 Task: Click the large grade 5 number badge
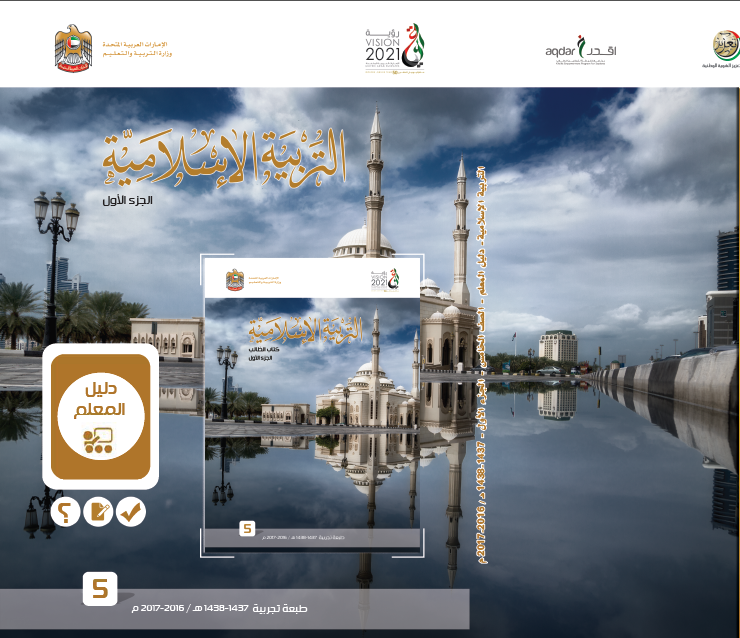coord(100,589)
